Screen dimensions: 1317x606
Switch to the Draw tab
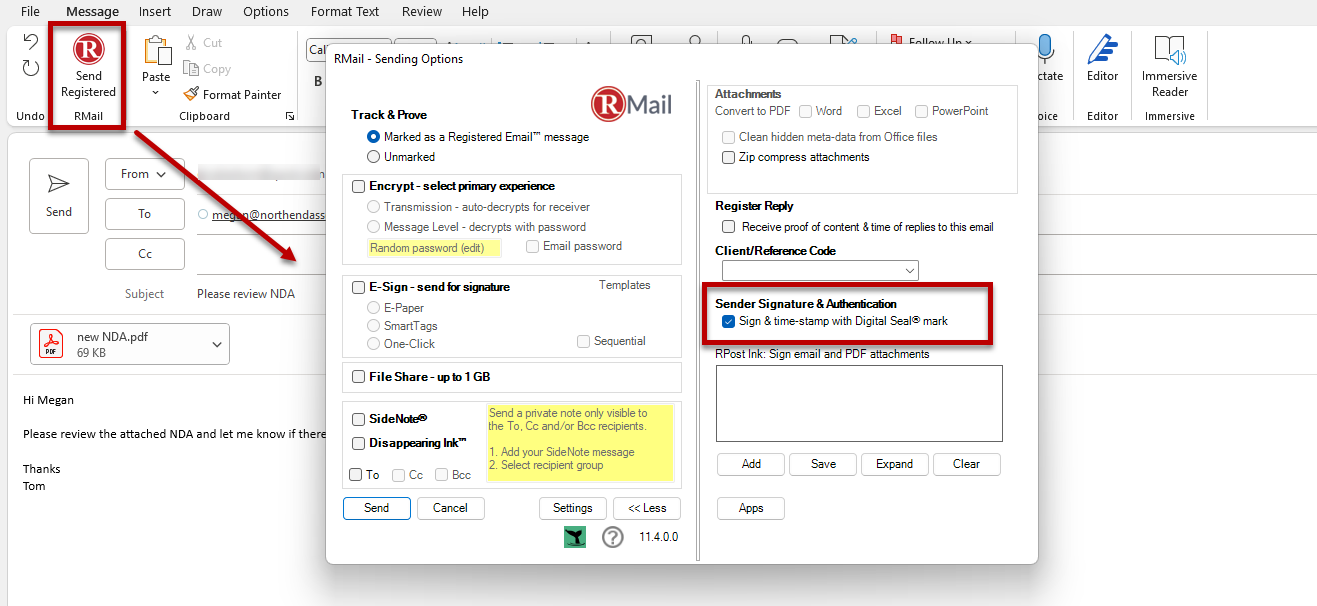click(x=207, y=12)
